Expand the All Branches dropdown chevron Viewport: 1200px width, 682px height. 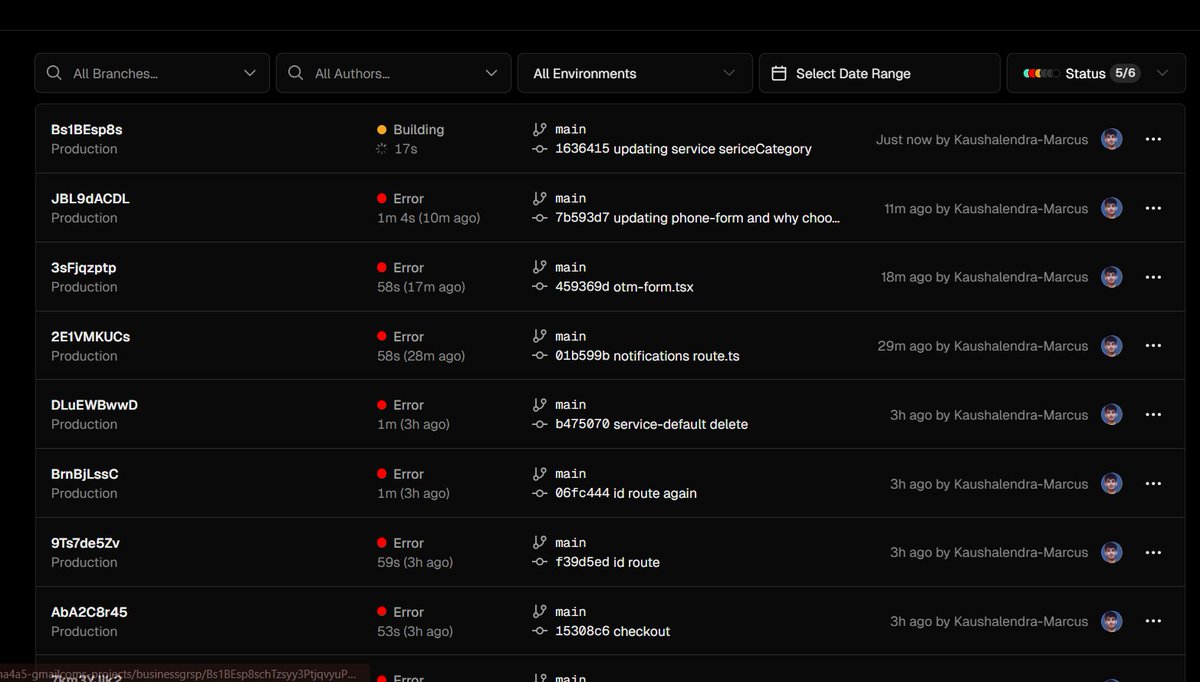click(x=250, y=73)
